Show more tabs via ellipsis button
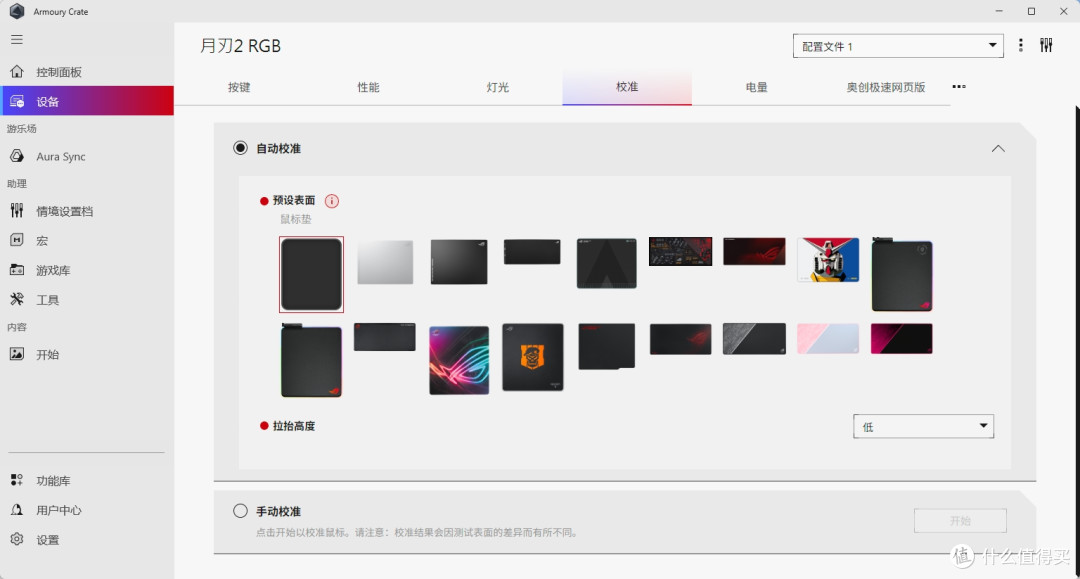The width and height of the screenshot is (1080, 579). [x=959, y=87]
